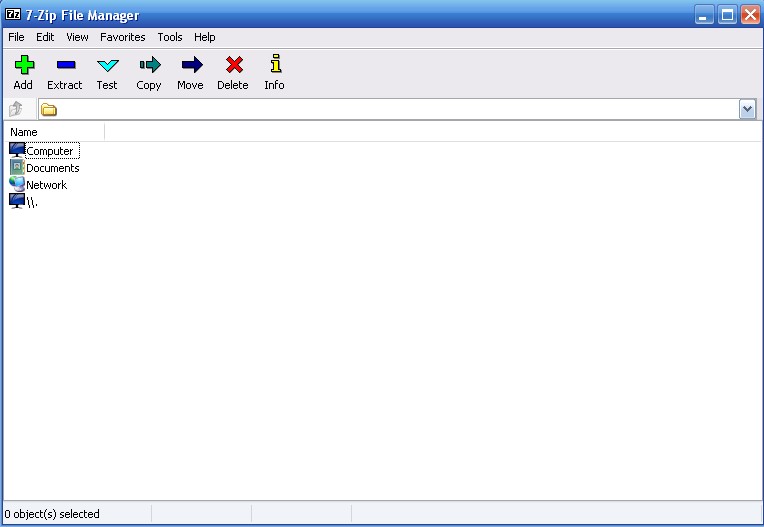
Task: Open the Tools menu
Action: pos(170,37)
